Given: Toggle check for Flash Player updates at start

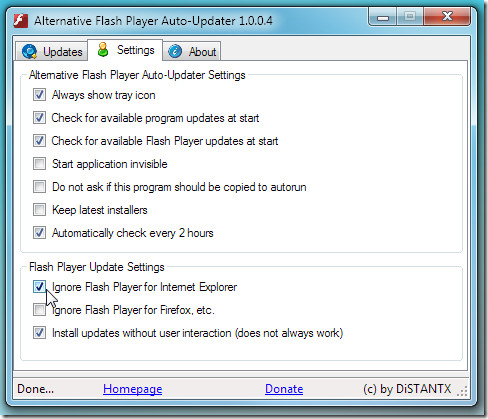Looking at the screenshot, I should [x=39, y=141].
